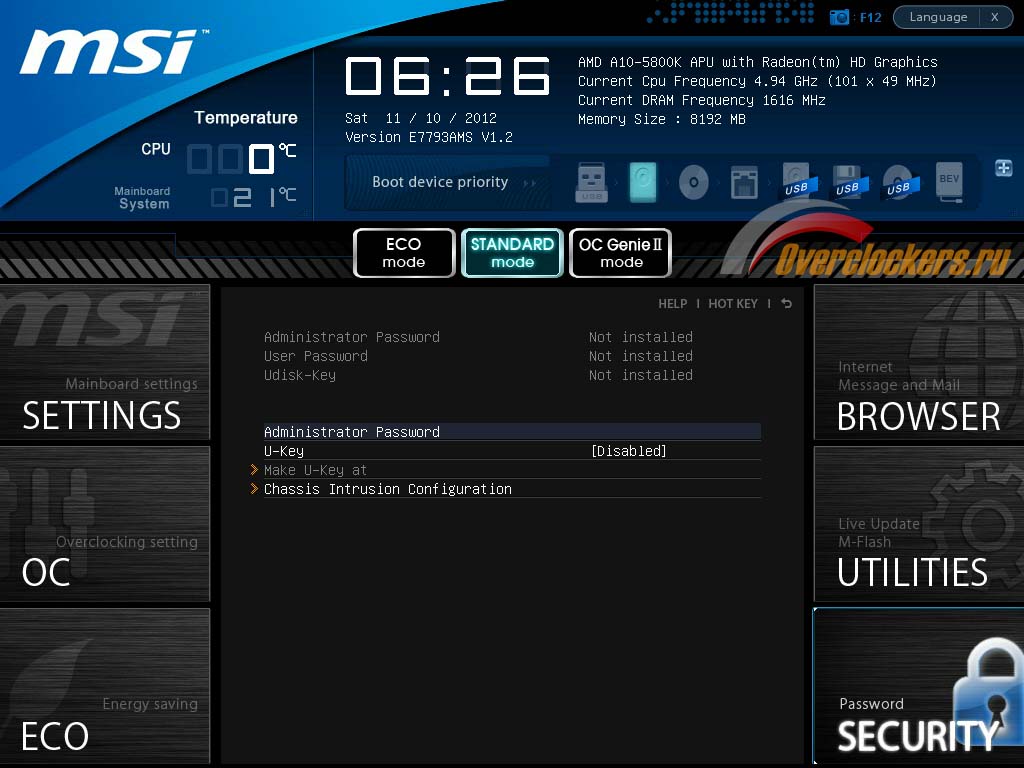The height and width of the screenshot is (768, 1024).
Task: Open the SECURITY password section
Action: point(919,686)
